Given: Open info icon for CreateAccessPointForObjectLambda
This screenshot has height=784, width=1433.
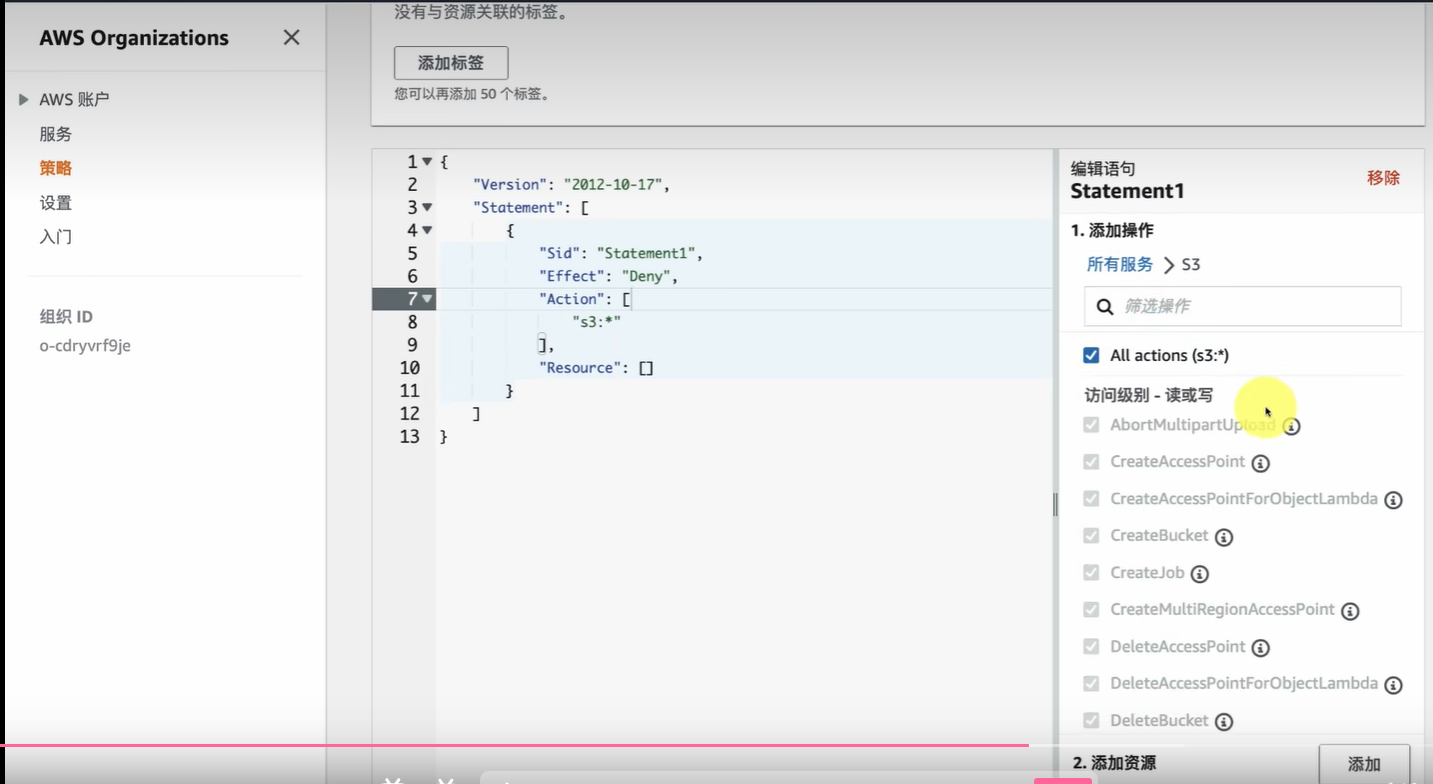Looking at the screenshot, I should 1393,500.
